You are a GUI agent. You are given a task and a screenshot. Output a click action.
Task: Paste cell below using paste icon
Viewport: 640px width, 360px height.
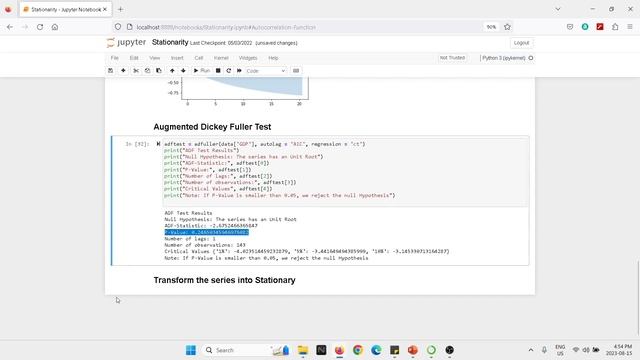point(159,71)
